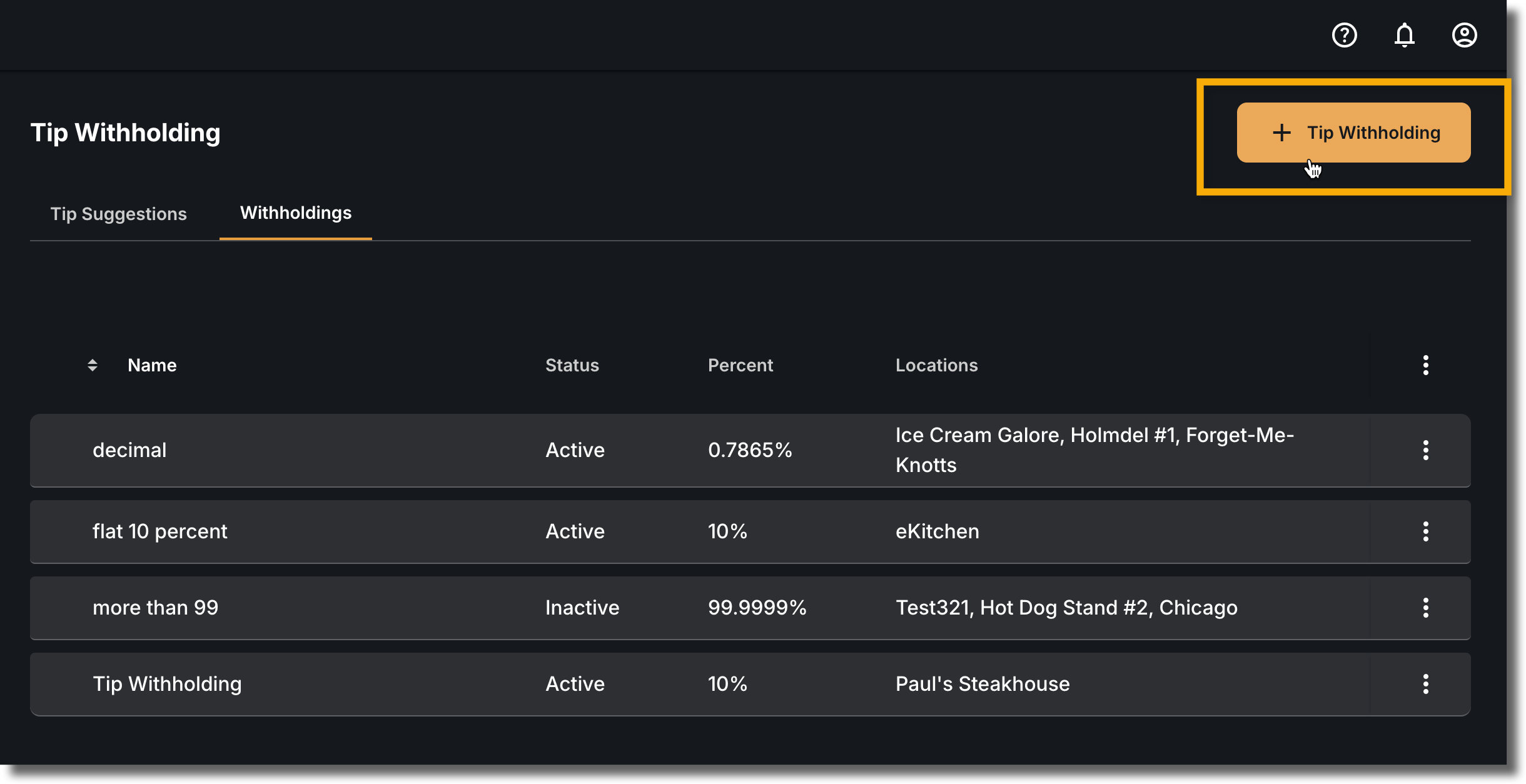Click the Status column header
This screenshot has width=1526, height=784.
click(572, 365)
